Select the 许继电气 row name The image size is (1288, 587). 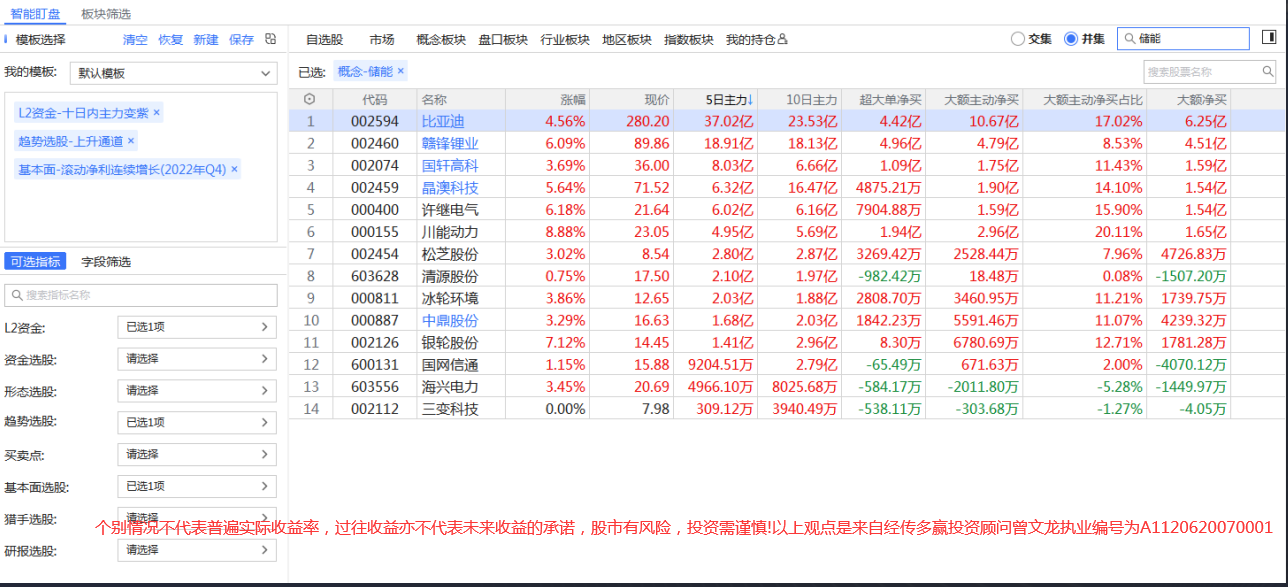click(450, 209)
